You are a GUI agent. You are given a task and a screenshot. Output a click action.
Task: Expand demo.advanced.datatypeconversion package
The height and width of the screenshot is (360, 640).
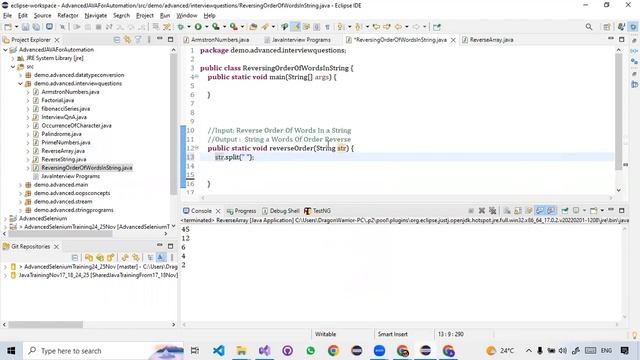[20, 75]
